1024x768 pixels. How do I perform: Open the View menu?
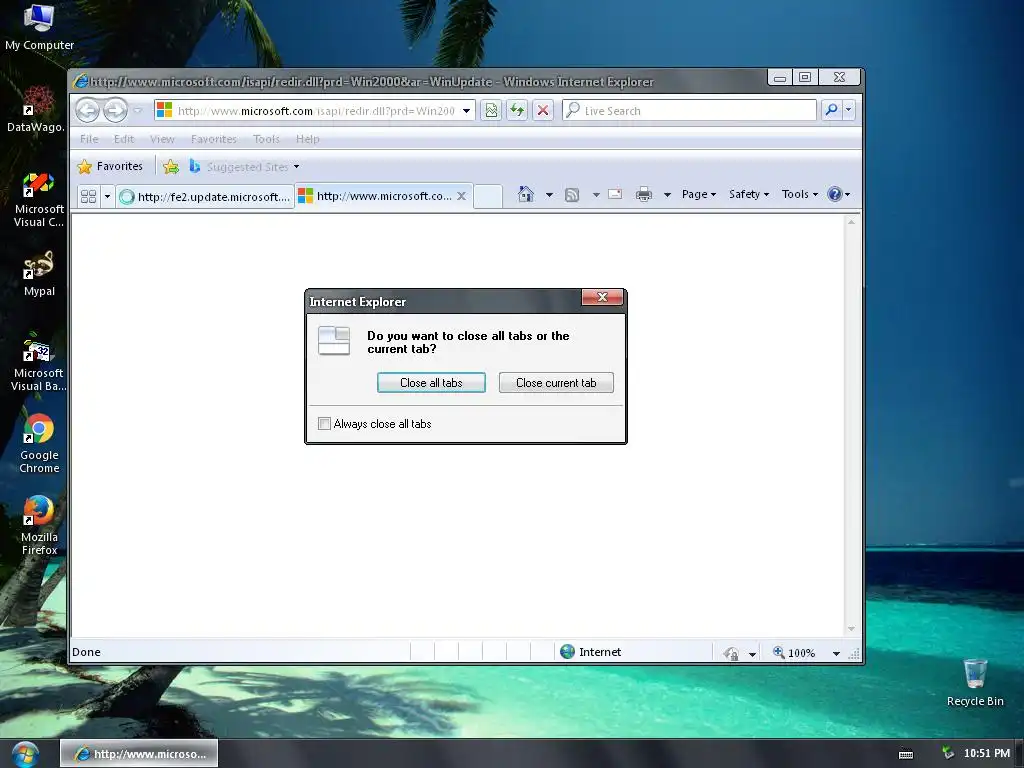pyautogui.click(x=162, y=139)
